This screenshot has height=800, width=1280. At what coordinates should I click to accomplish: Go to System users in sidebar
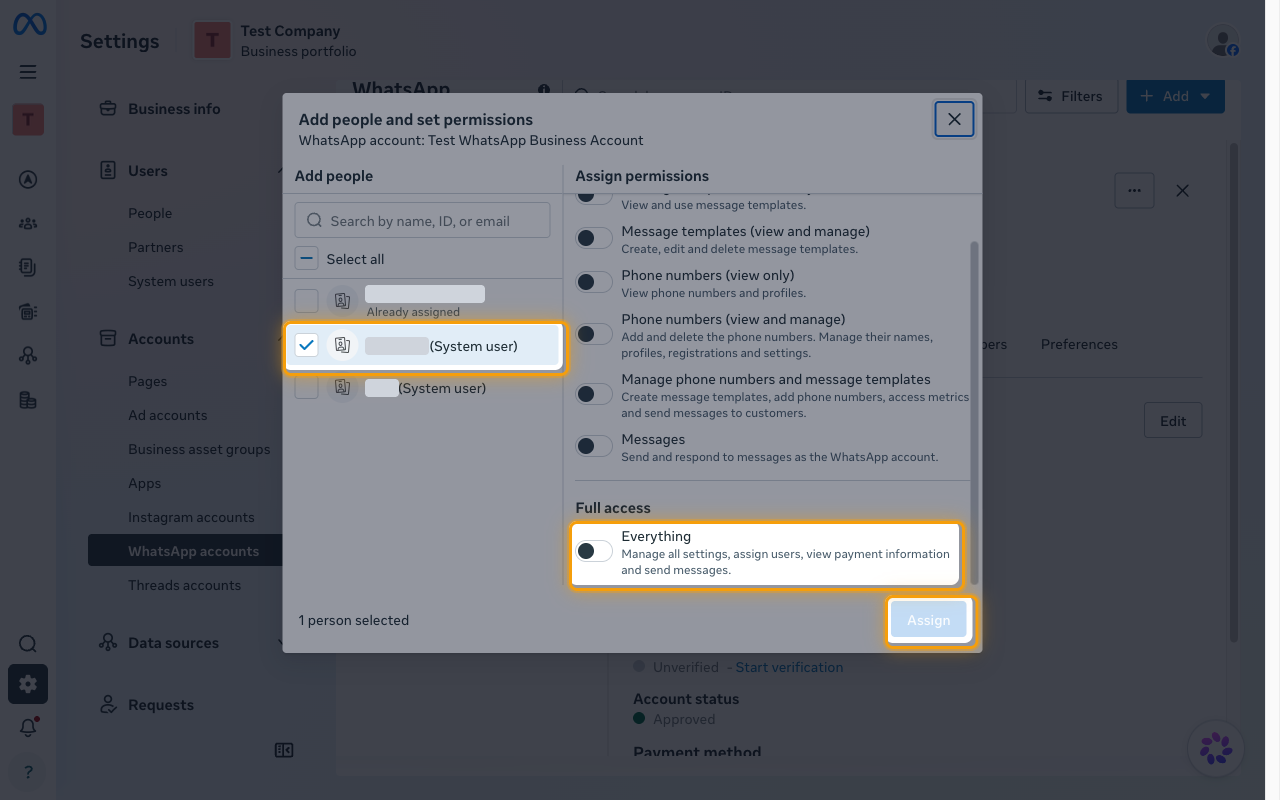tap(171, 281)
